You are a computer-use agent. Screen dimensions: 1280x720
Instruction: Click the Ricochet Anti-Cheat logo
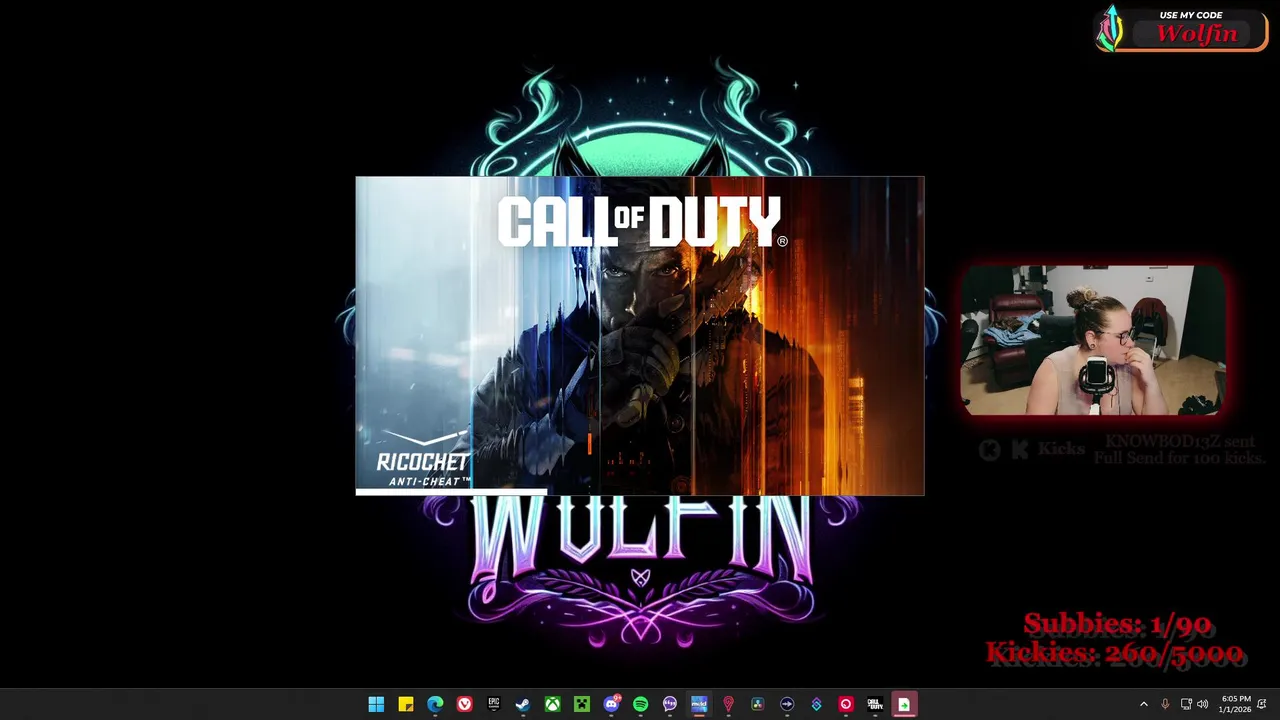pyautogui.click(x=423, y=458)
